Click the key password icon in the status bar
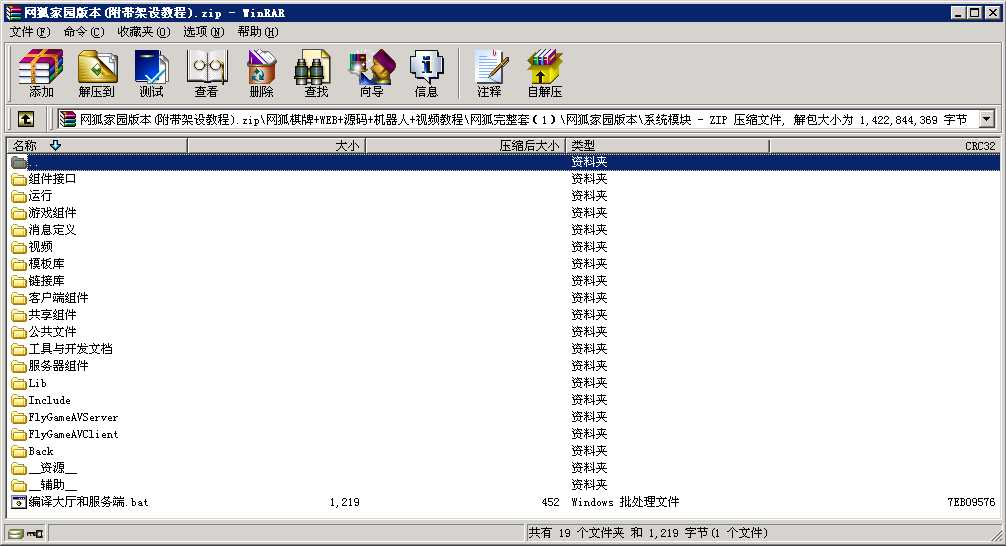The width and height of the screenshot is (1006, 546). click(x=35, y=533)
